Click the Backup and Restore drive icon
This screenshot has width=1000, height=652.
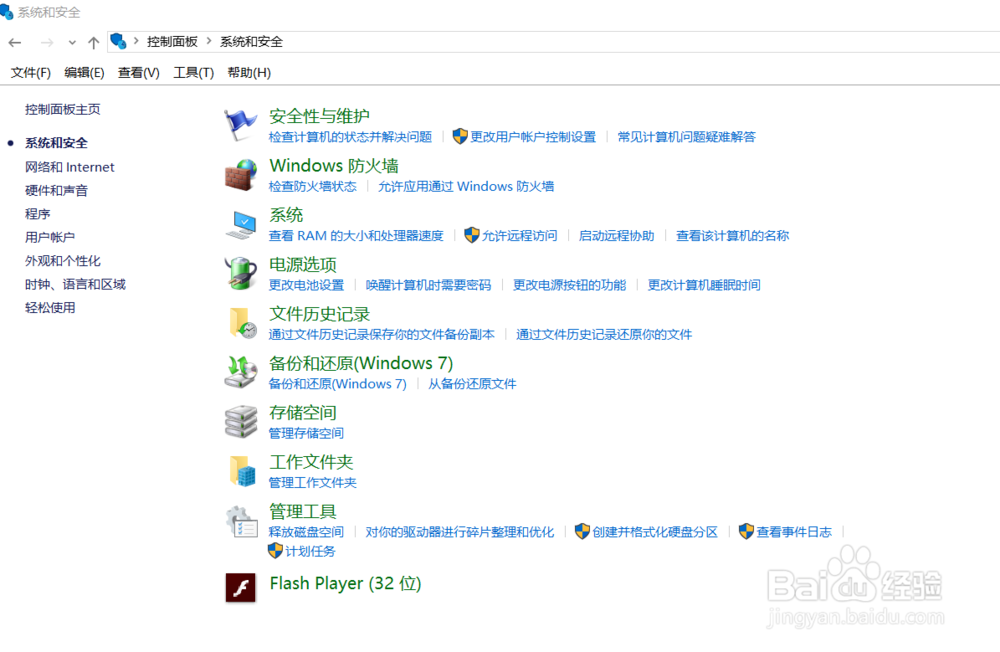240,372
